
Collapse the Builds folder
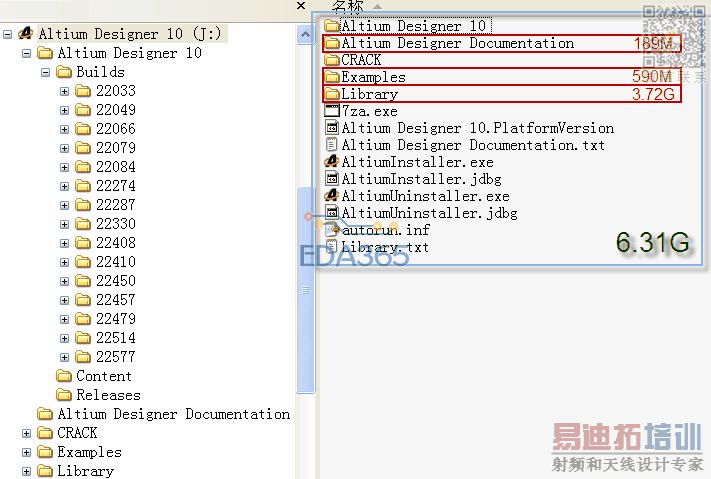pos(45,73)
